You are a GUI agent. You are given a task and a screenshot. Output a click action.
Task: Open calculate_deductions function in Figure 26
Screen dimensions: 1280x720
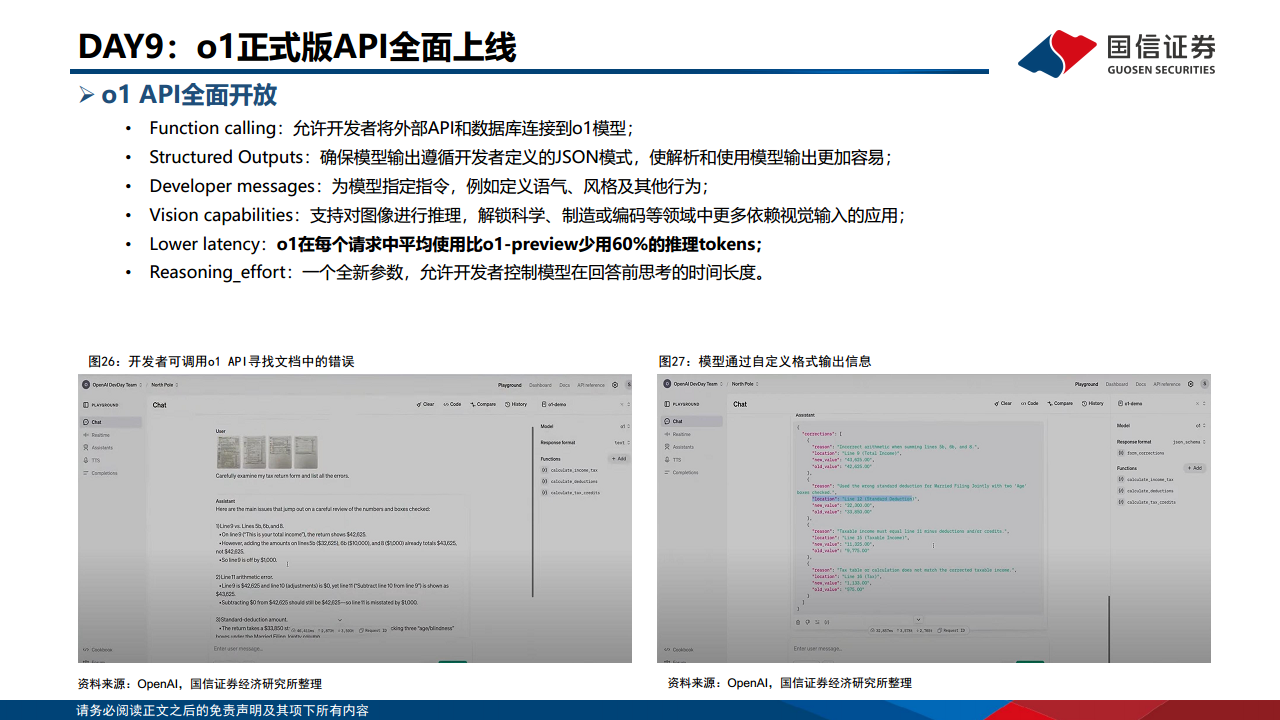point(568,481)
